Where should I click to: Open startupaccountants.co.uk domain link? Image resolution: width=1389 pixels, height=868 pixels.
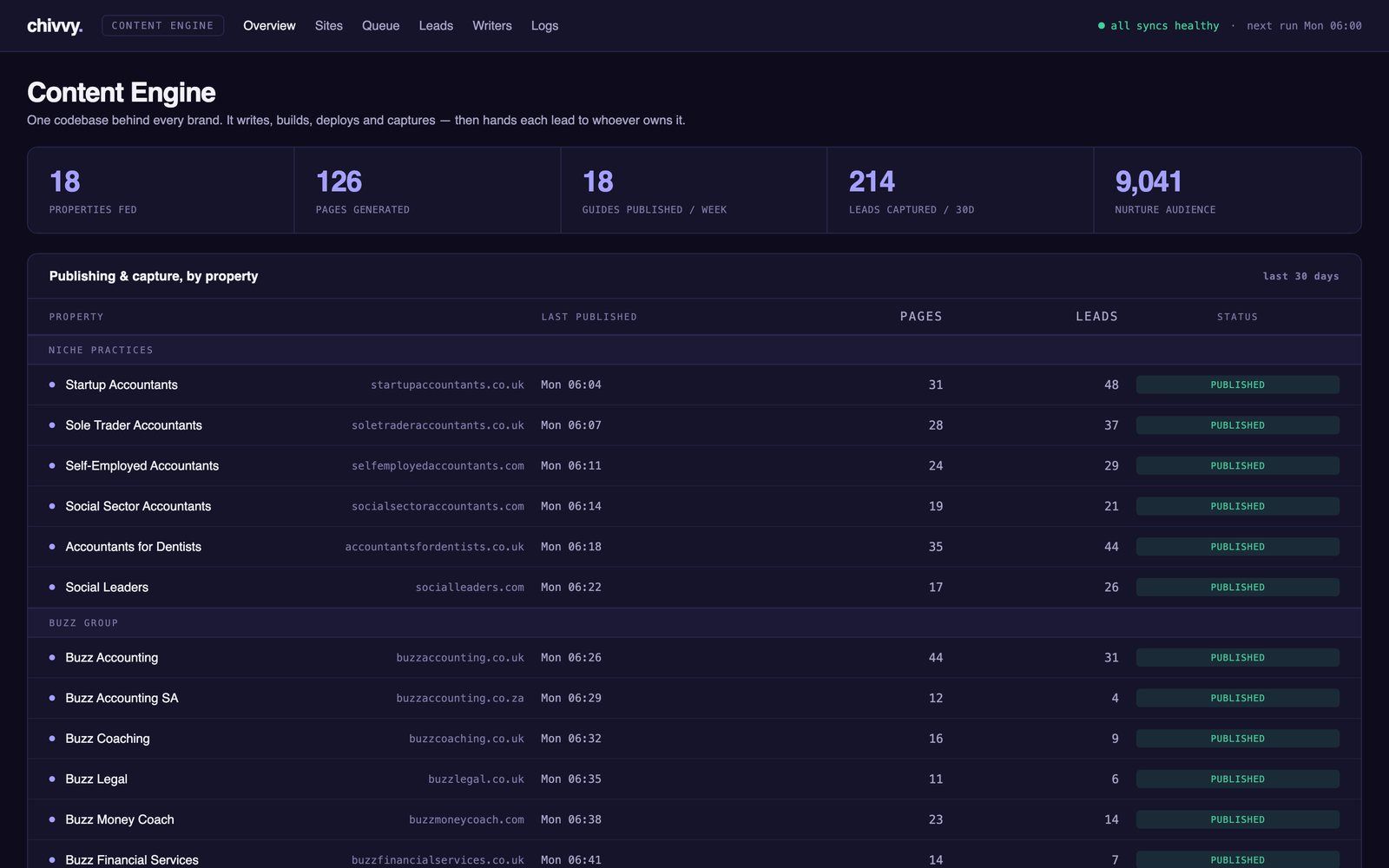click(x=447, y=385)
